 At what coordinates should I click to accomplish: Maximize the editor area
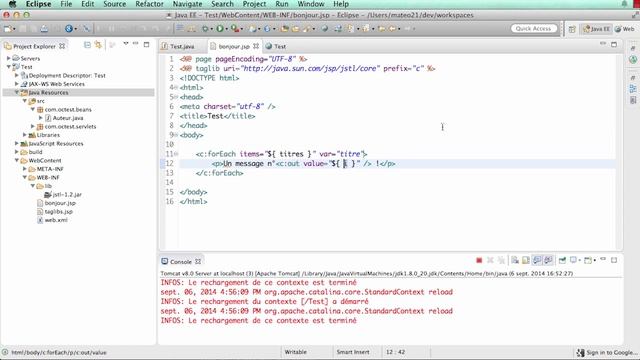pyautogui.click(x=614, y=44)
